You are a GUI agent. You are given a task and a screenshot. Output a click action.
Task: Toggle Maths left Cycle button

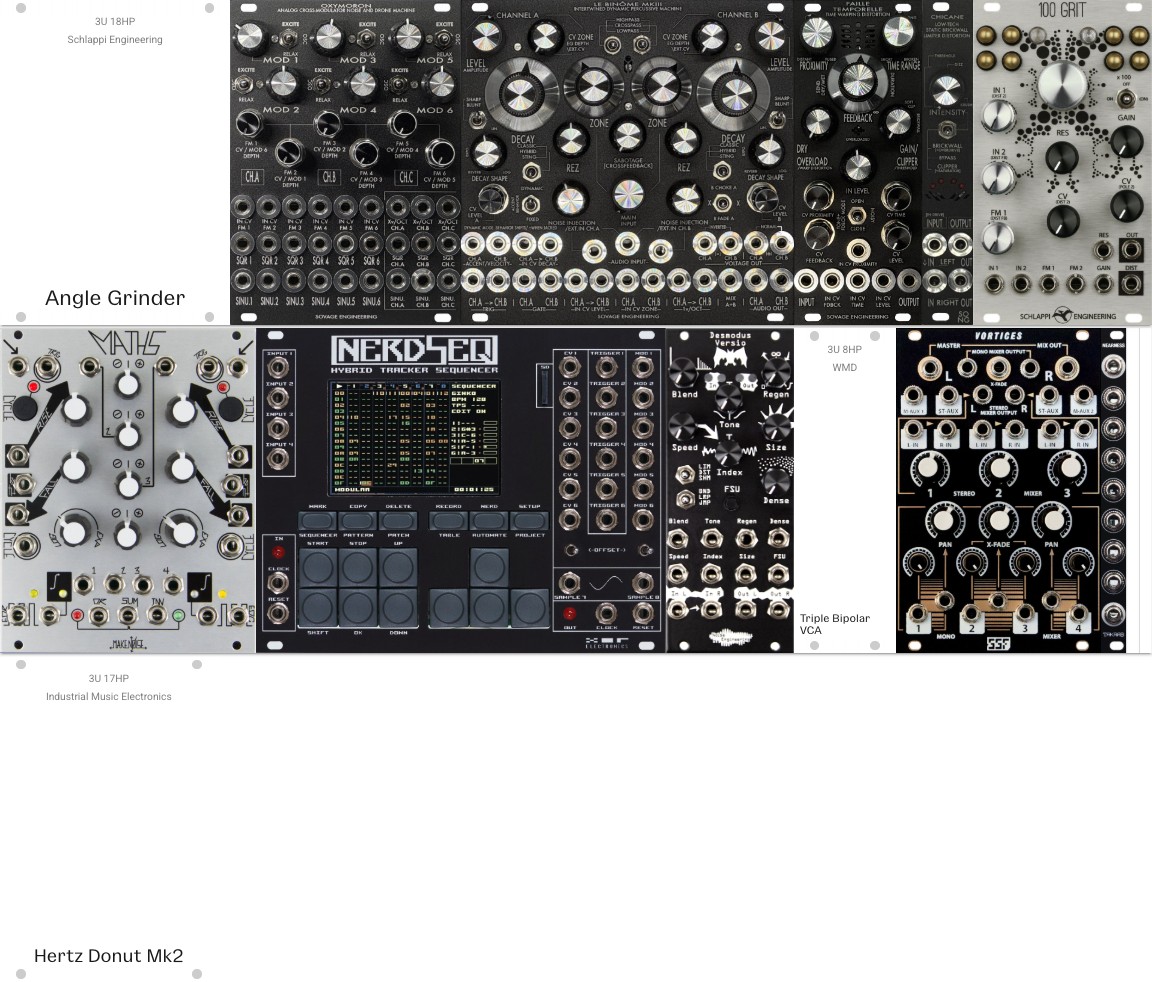coord(24,406)
